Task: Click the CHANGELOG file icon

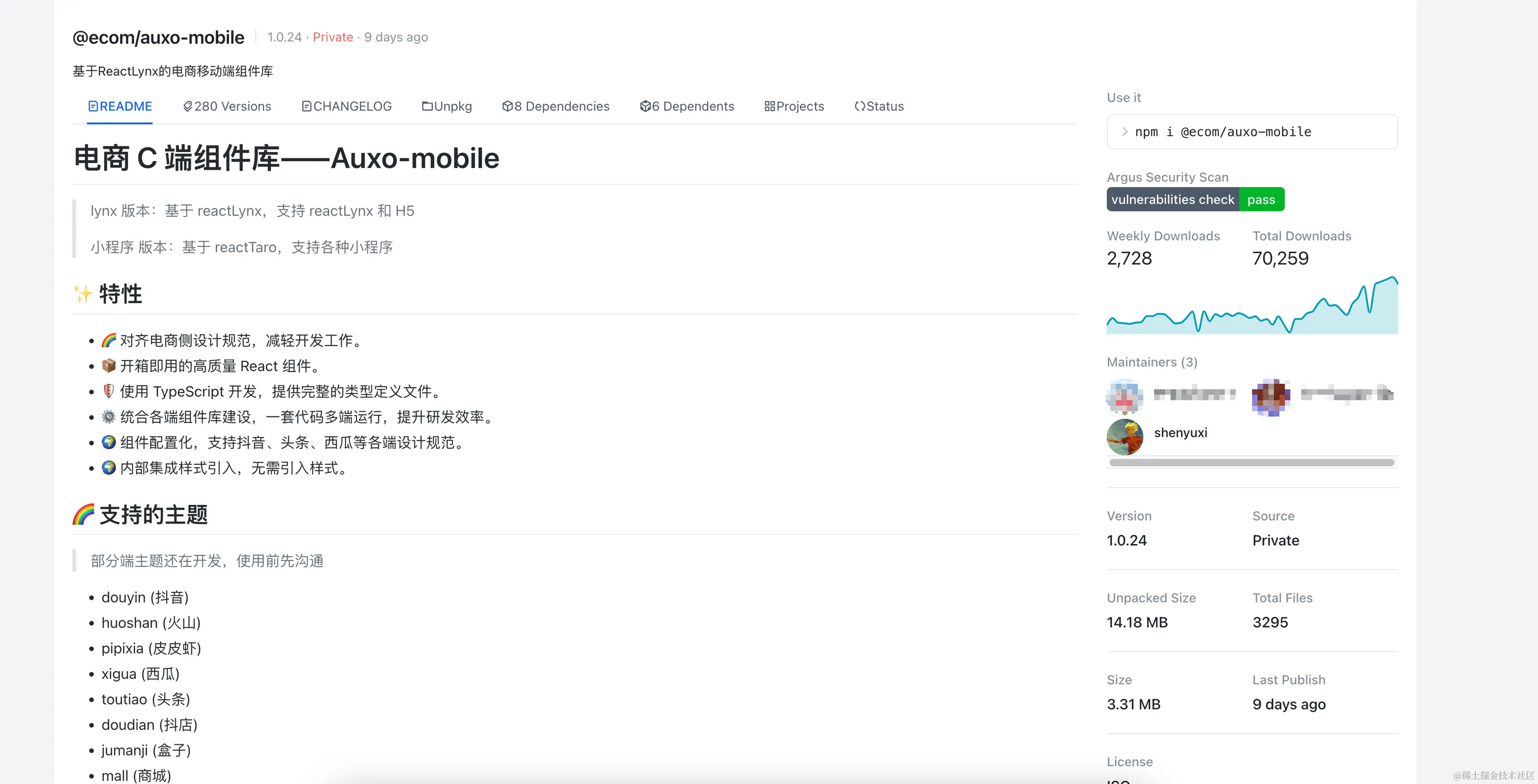Action: 306,106
